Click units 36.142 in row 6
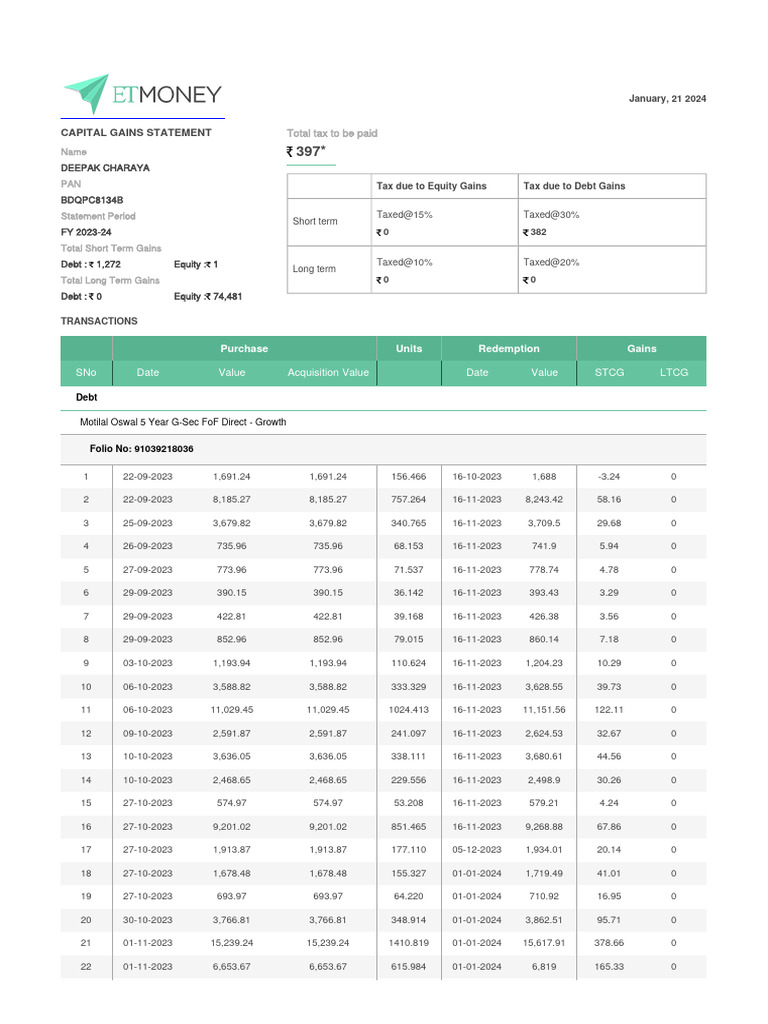The height and width of the screenshot is (1024, 768). [409, 593]
